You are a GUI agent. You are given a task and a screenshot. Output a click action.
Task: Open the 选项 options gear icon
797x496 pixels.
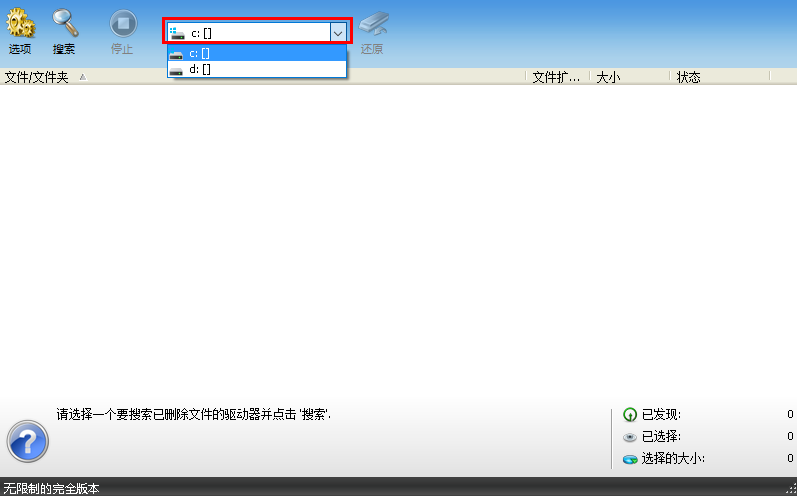click(20, 23)
